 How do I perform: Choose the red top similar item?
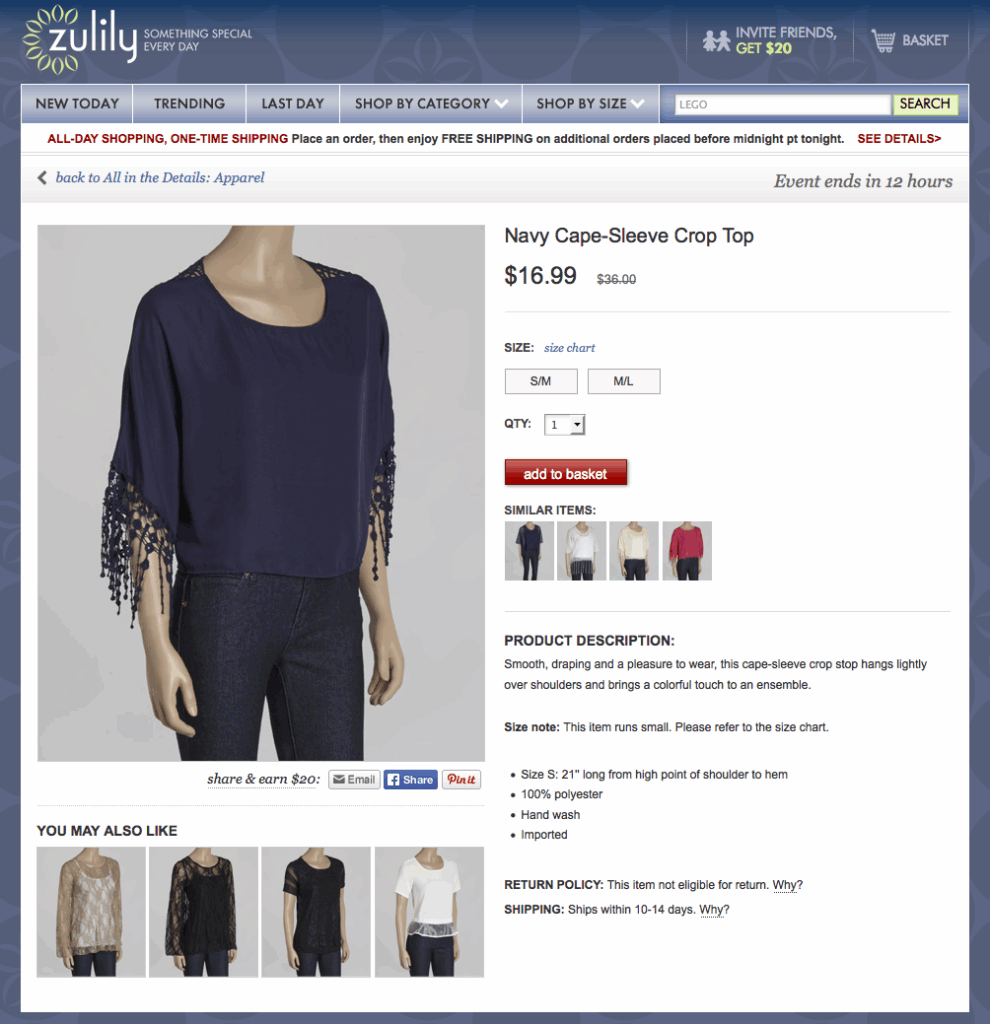[687, 551]
